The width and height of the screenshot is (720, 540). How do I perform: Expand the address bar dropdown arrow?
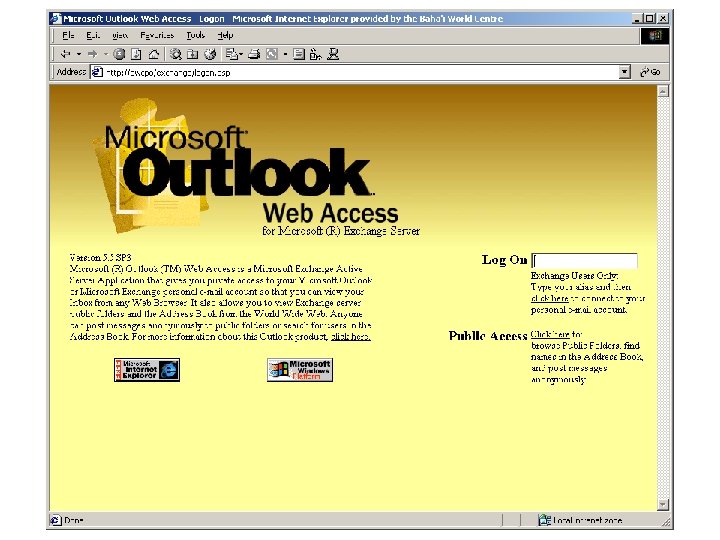[x=624, y=72]
